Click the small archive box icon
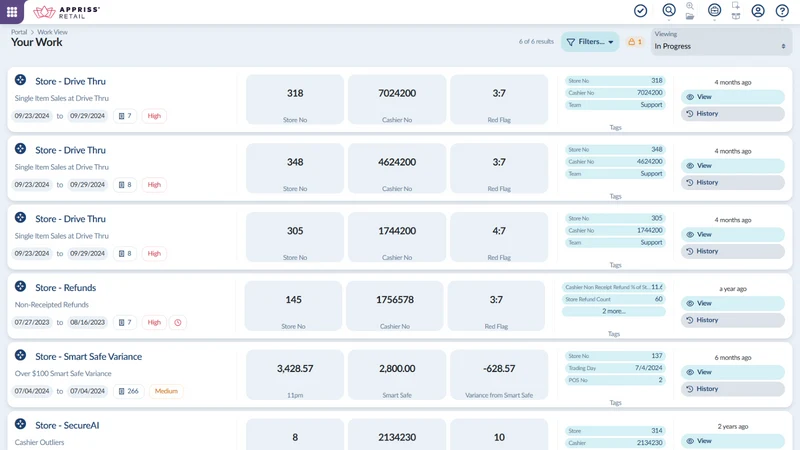The width and height of the screenshot is (800, 450). click(736, 17)
